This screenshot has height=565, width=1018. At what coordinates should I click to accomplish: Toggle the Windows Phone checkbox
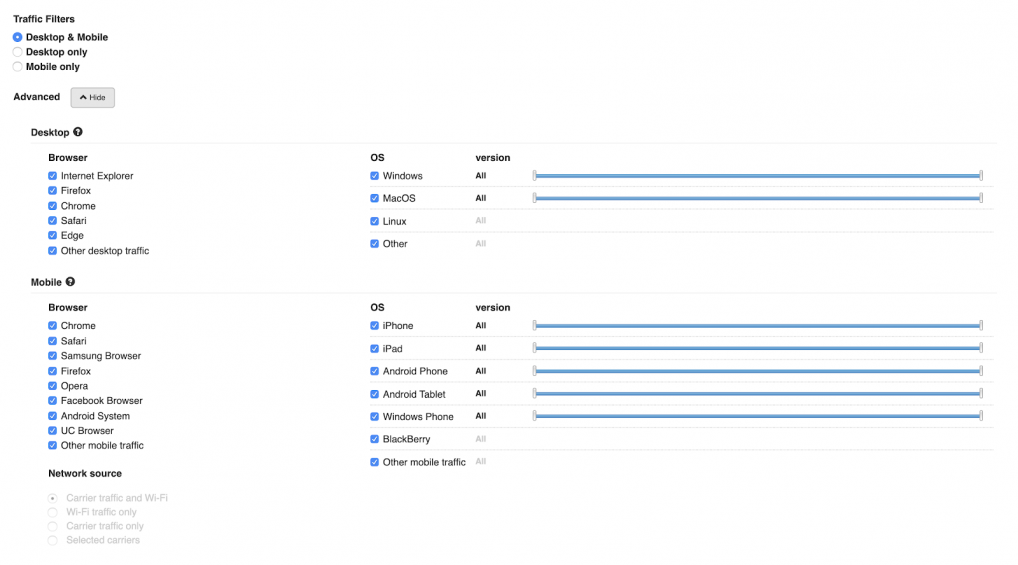[375, 417]
